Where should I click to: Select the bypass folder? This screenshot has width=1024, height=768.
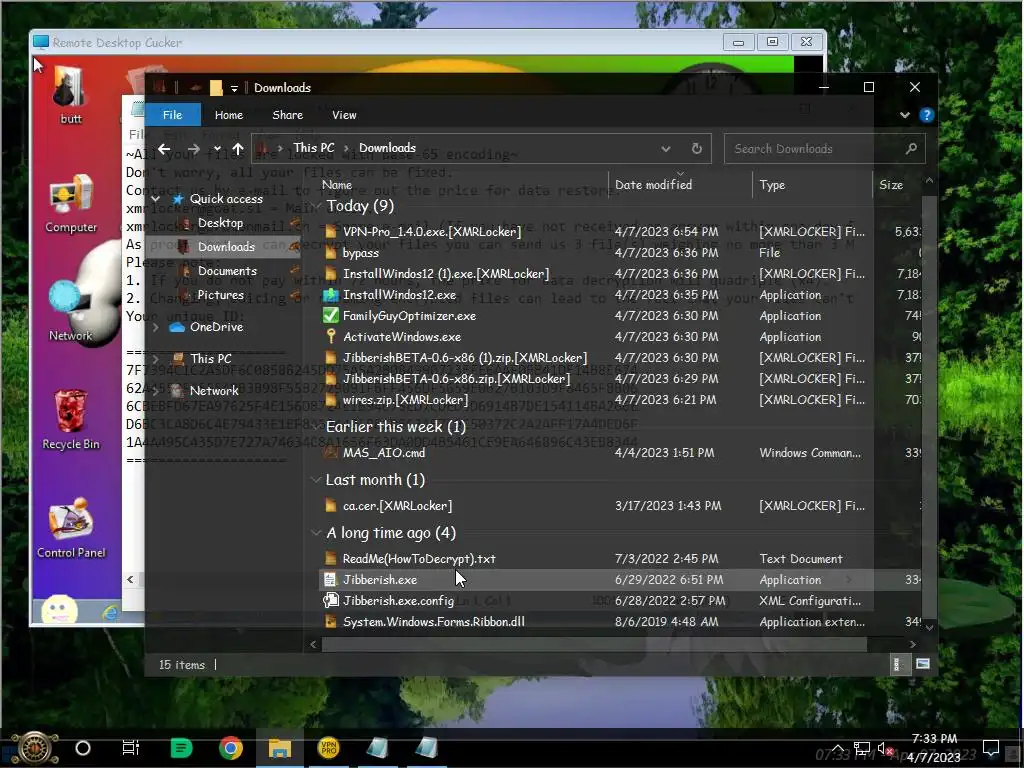click(x=360, y=253)
